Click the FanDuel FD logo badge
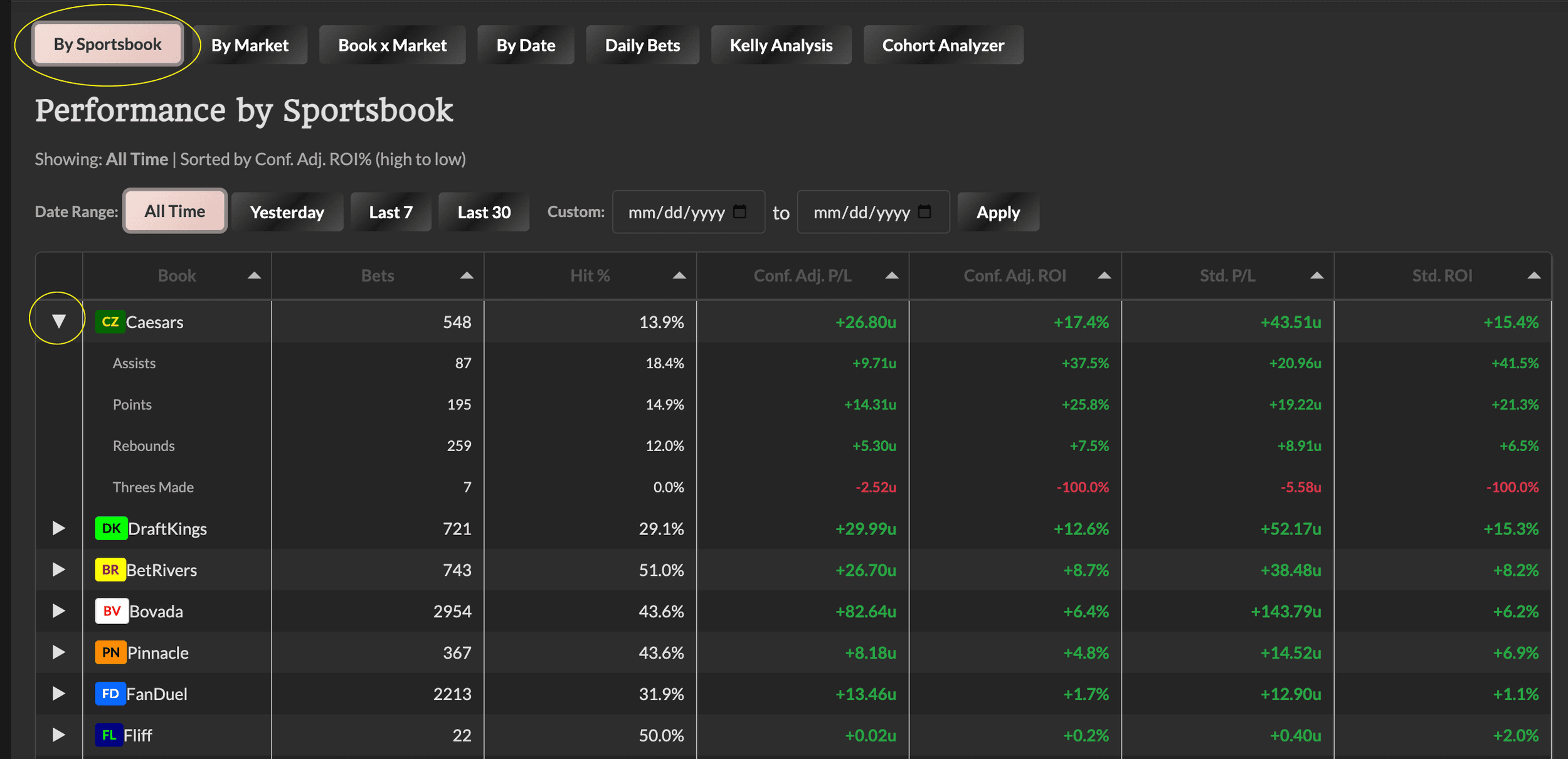The width and height of the screenshot is (1568, 759). tap(110, 694)
